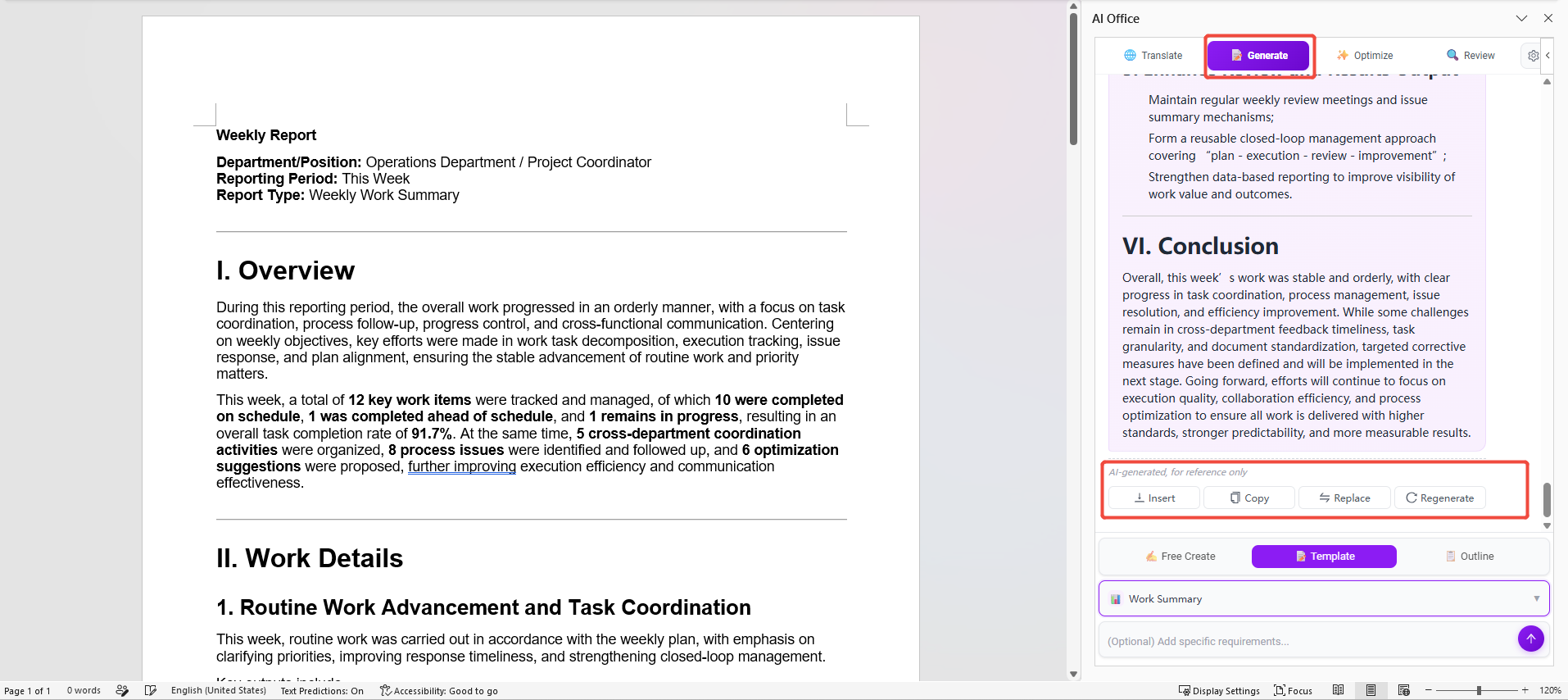The height and width of the screenshot is (700, 1568).
Task: Select the Template mode
Action: click(1324, 557)
